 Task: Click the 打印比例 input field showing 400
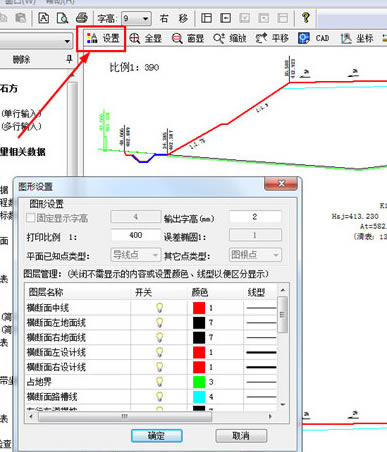(136, 235)
